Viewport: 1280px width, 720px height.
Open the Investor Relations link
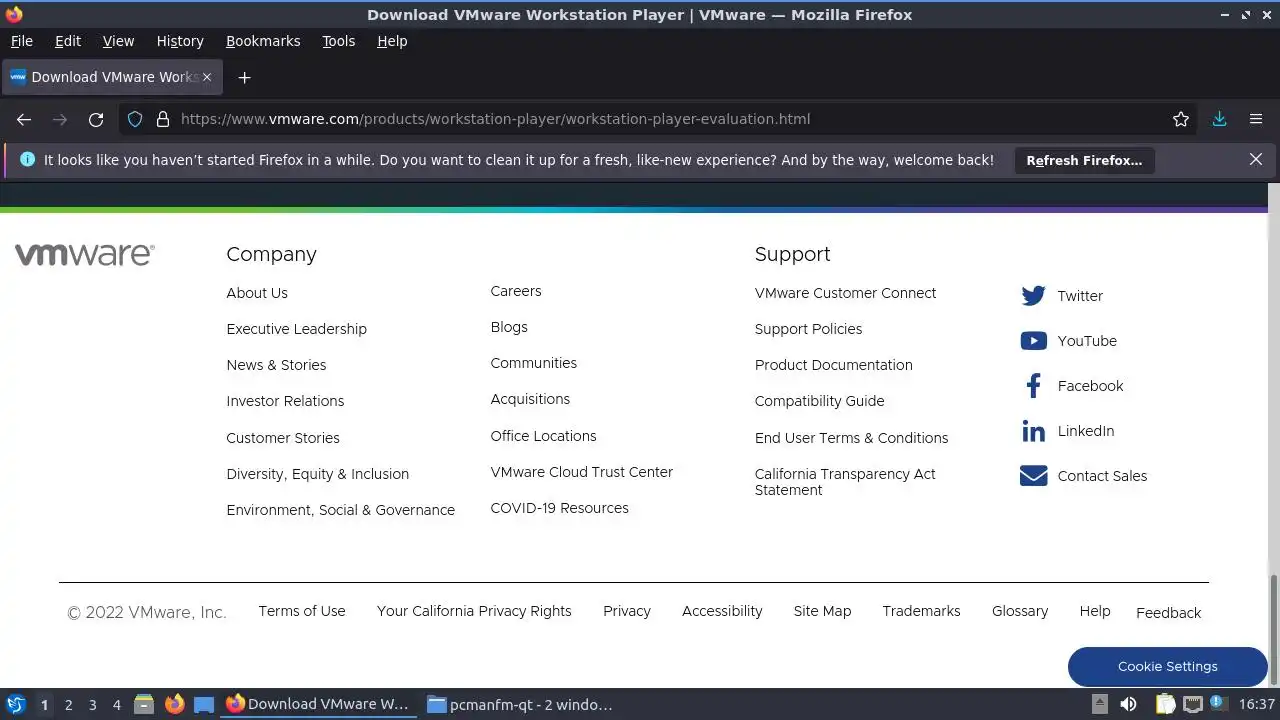pos(285,401)
